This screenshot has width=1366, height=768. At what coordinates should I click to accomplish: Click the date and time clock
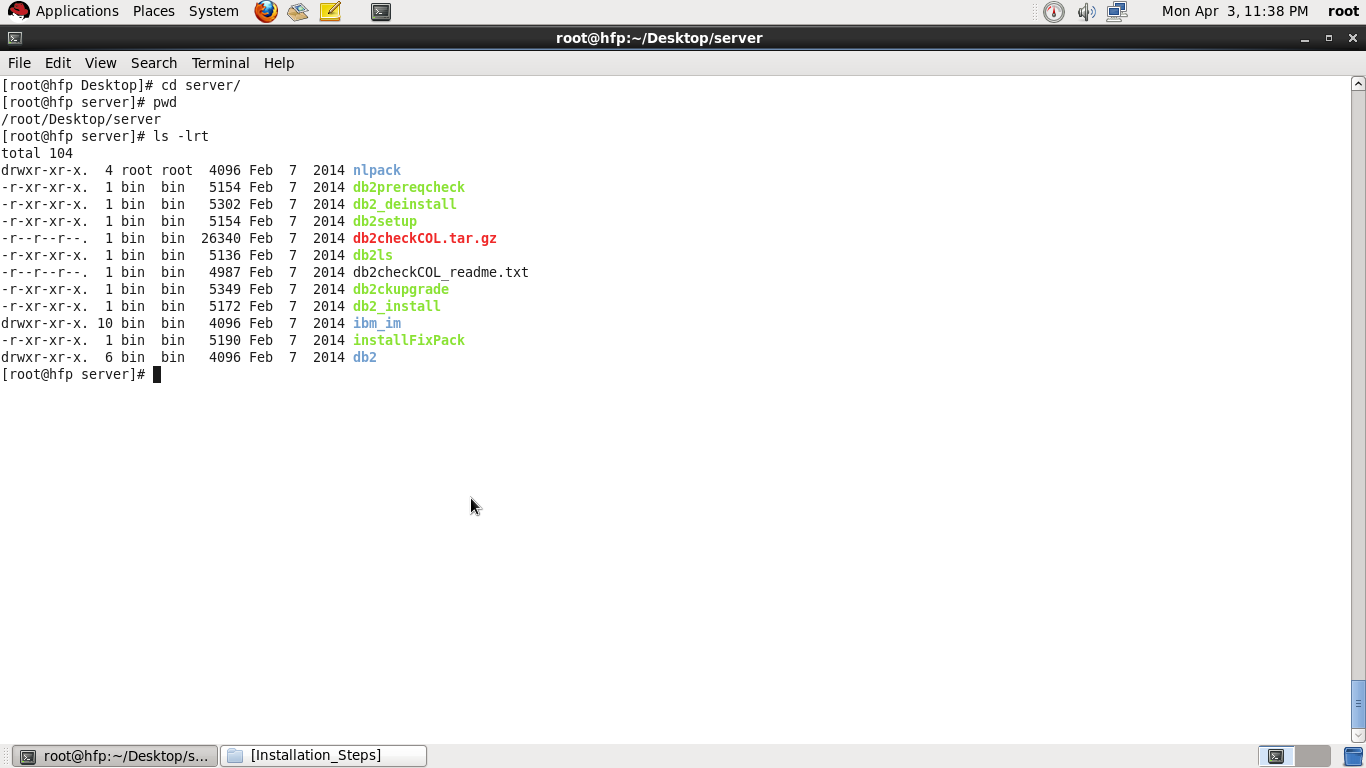(x=1235, y=11)
